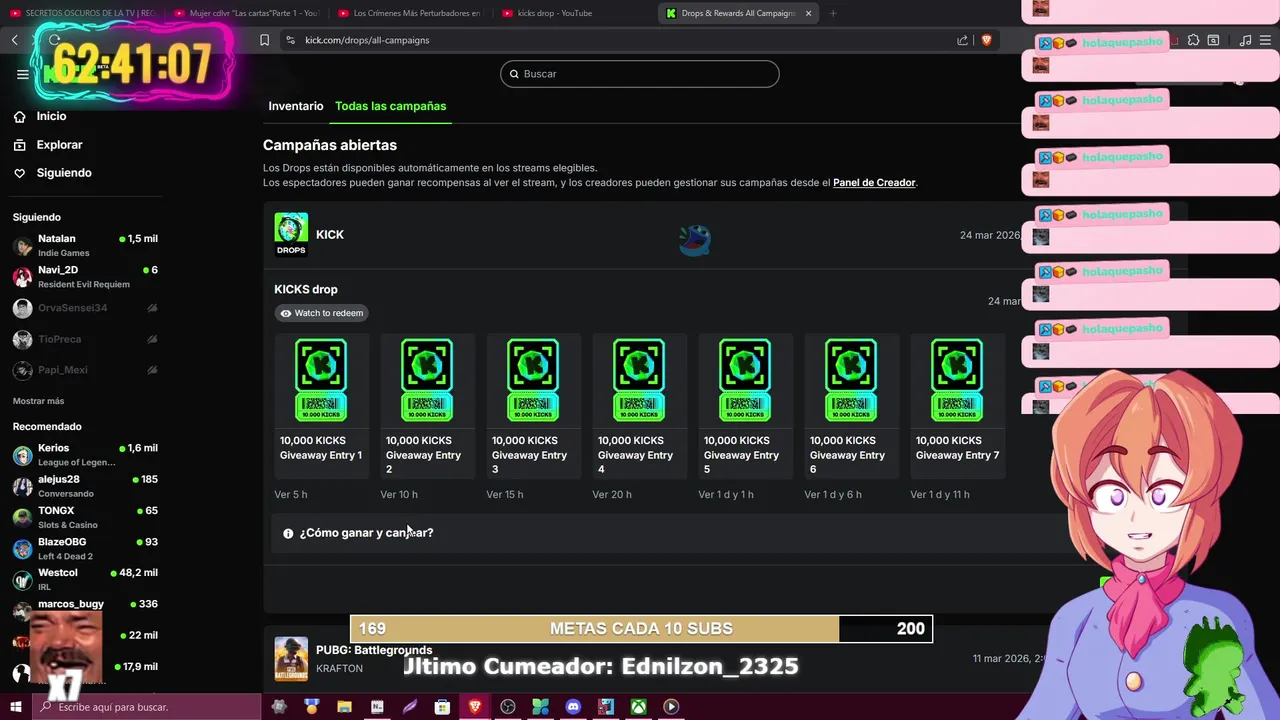Open the browser extensions puzzle icon
This screenshot has height=720, width=1280.
pos(1193,40)
